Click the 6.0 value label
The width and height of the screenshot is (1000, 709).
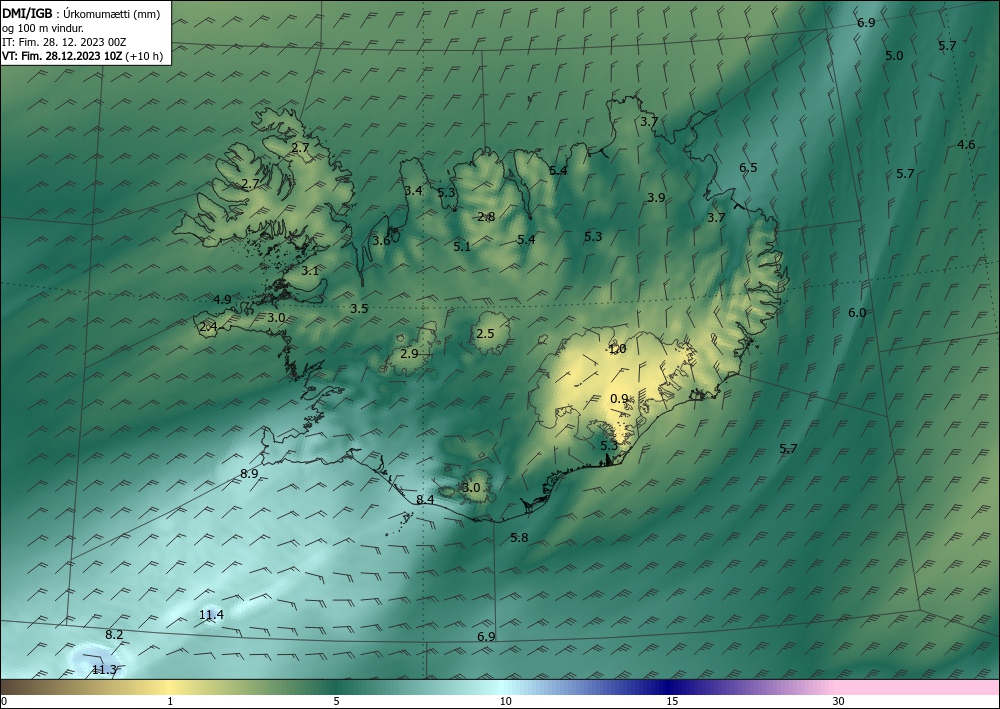(x=857, y=312)
